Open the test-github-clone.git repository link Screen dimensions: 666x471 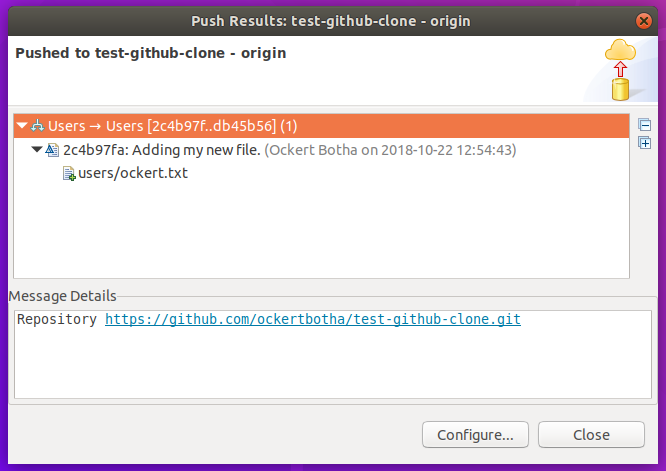(313, 320)
